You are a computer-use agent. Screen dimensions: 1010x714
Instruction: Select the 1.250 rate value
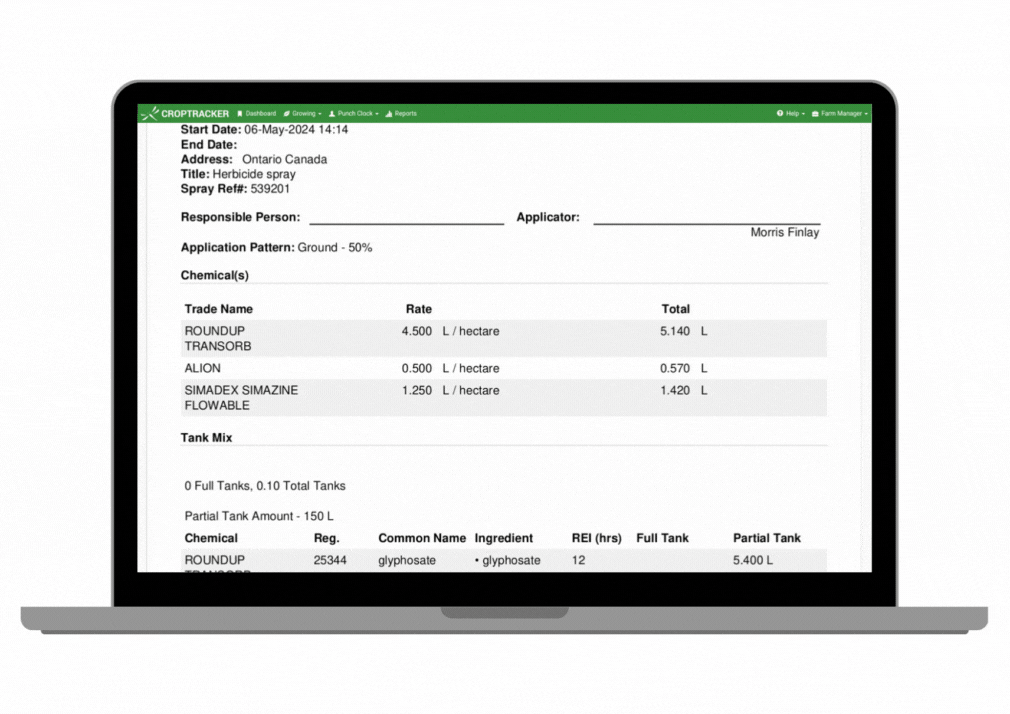[x=417, y=391]
